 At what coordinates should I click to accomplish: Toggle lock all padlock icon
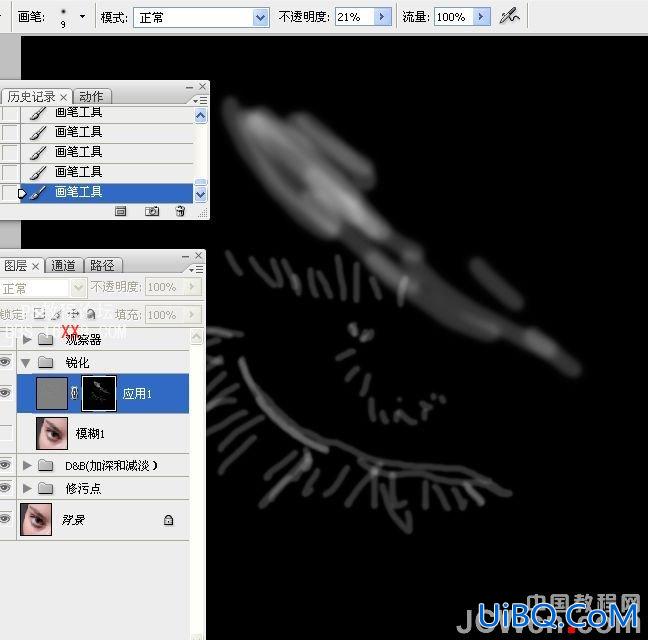[91, 314]
